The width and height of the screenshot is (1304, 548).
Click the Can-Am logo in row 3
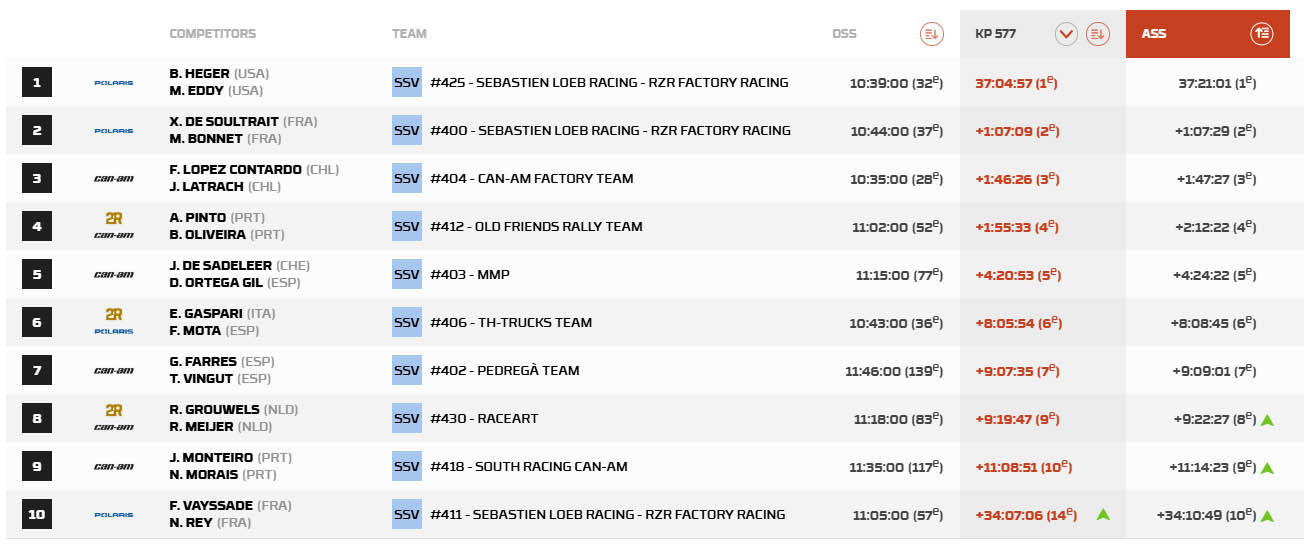(113, 179)
